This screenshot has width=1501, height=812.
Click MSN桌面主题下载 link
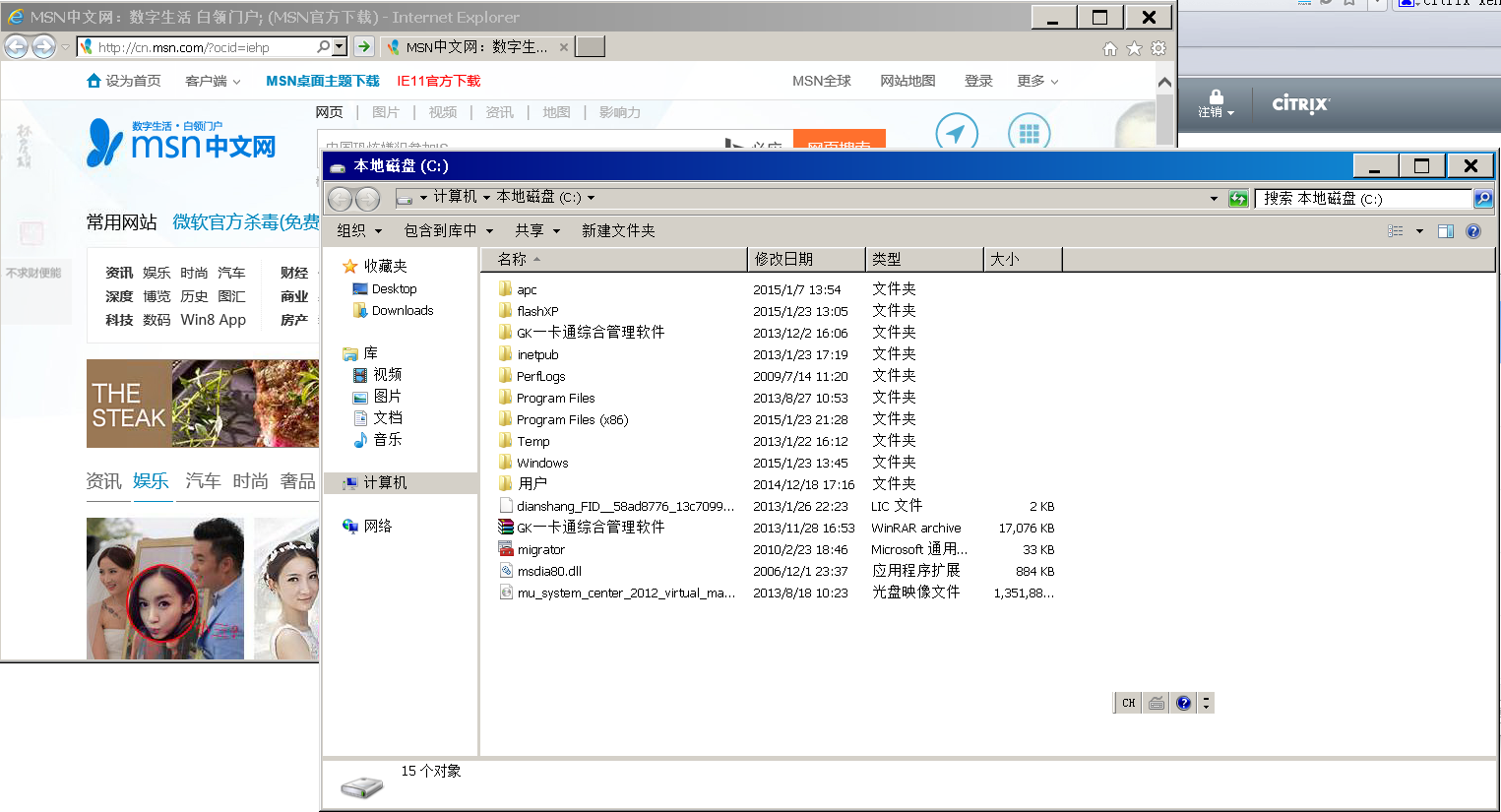(323, 81)
